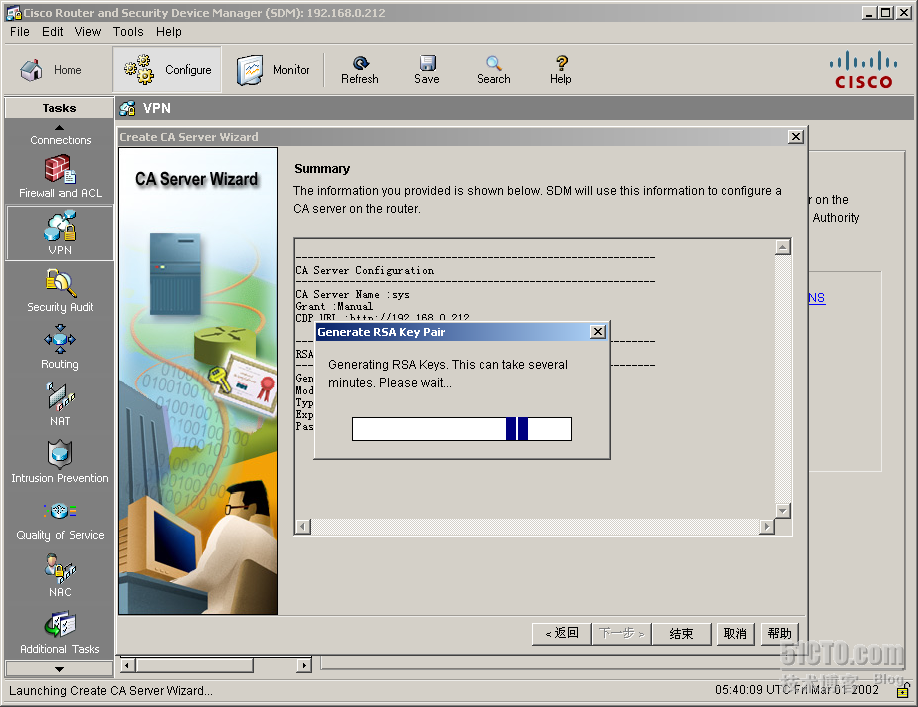918x707 pixels.
Task: Click the SDM title bar icon
Action: (x=13, y=12)
